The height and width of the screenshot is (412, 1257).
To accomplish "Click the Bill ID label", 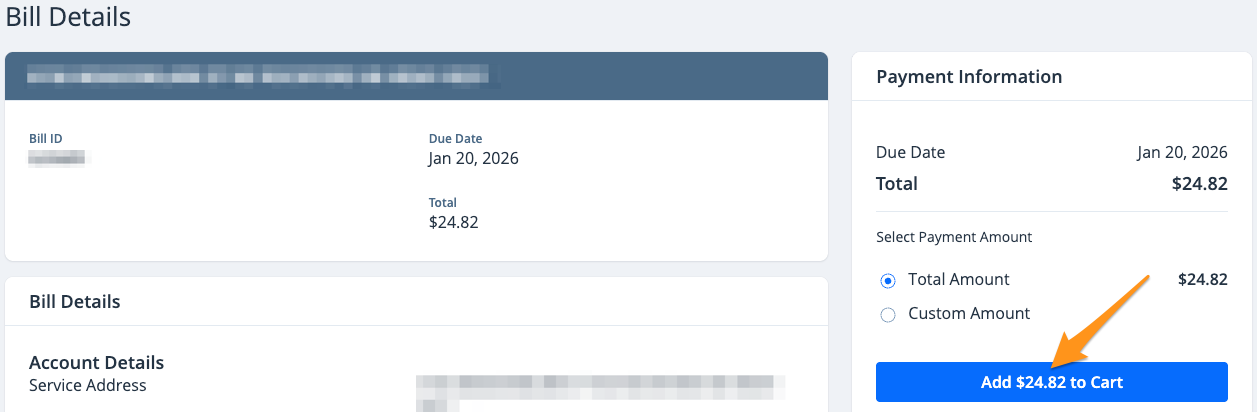I will click(46, 138).
